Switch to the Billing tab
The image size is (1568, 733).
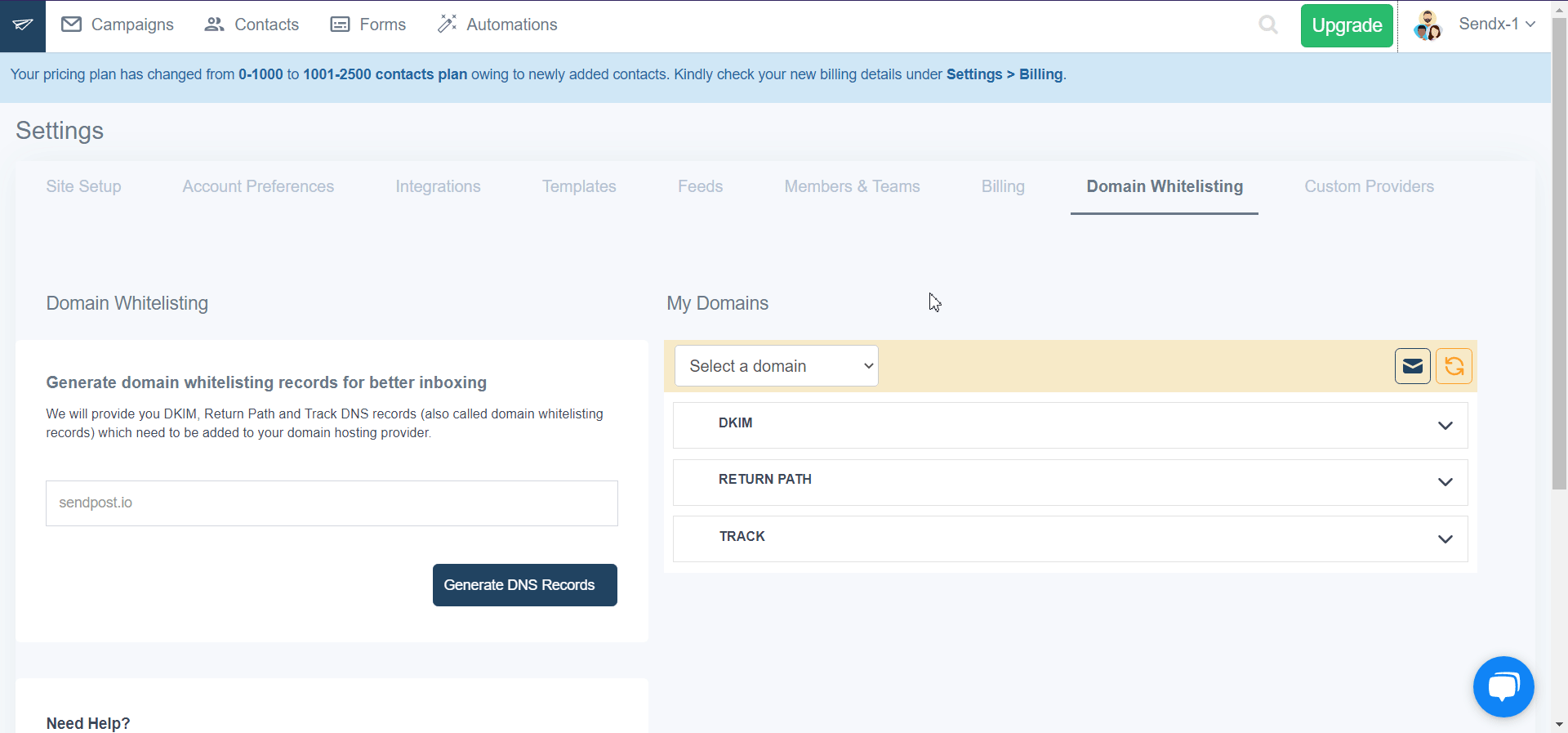click(1003, 186)
